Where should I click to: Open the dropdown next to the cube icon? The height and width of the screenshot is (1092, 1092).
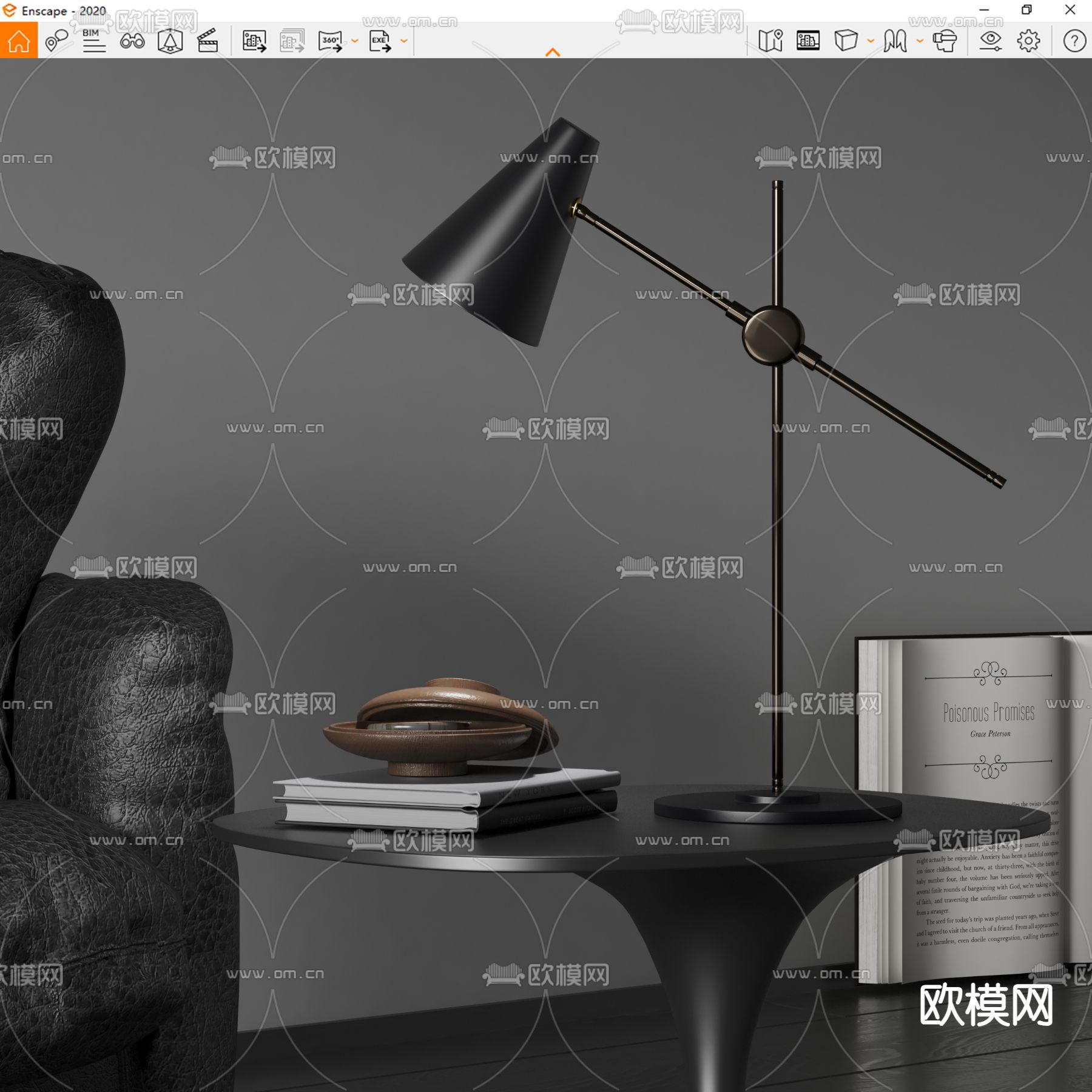[871, 41]
